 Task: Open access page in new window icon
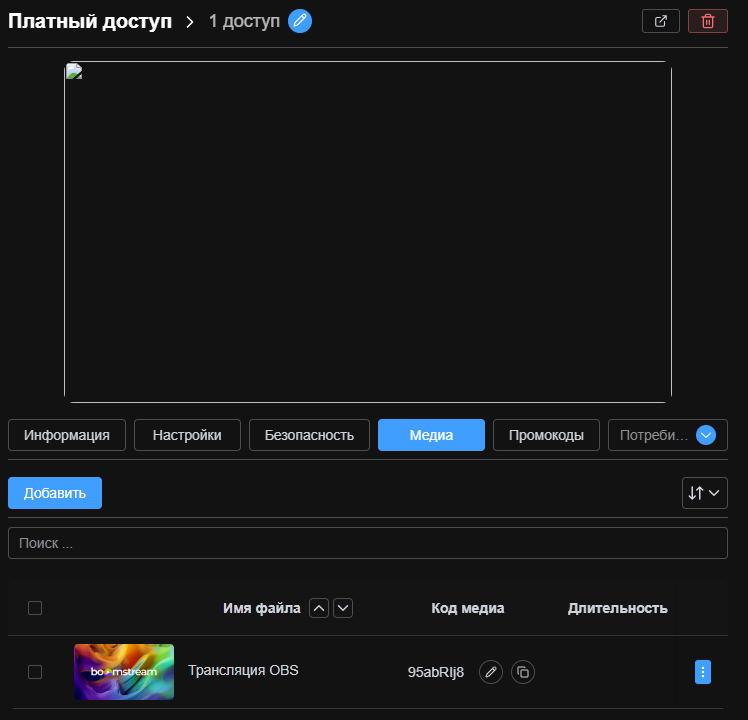tap(661, 21)
